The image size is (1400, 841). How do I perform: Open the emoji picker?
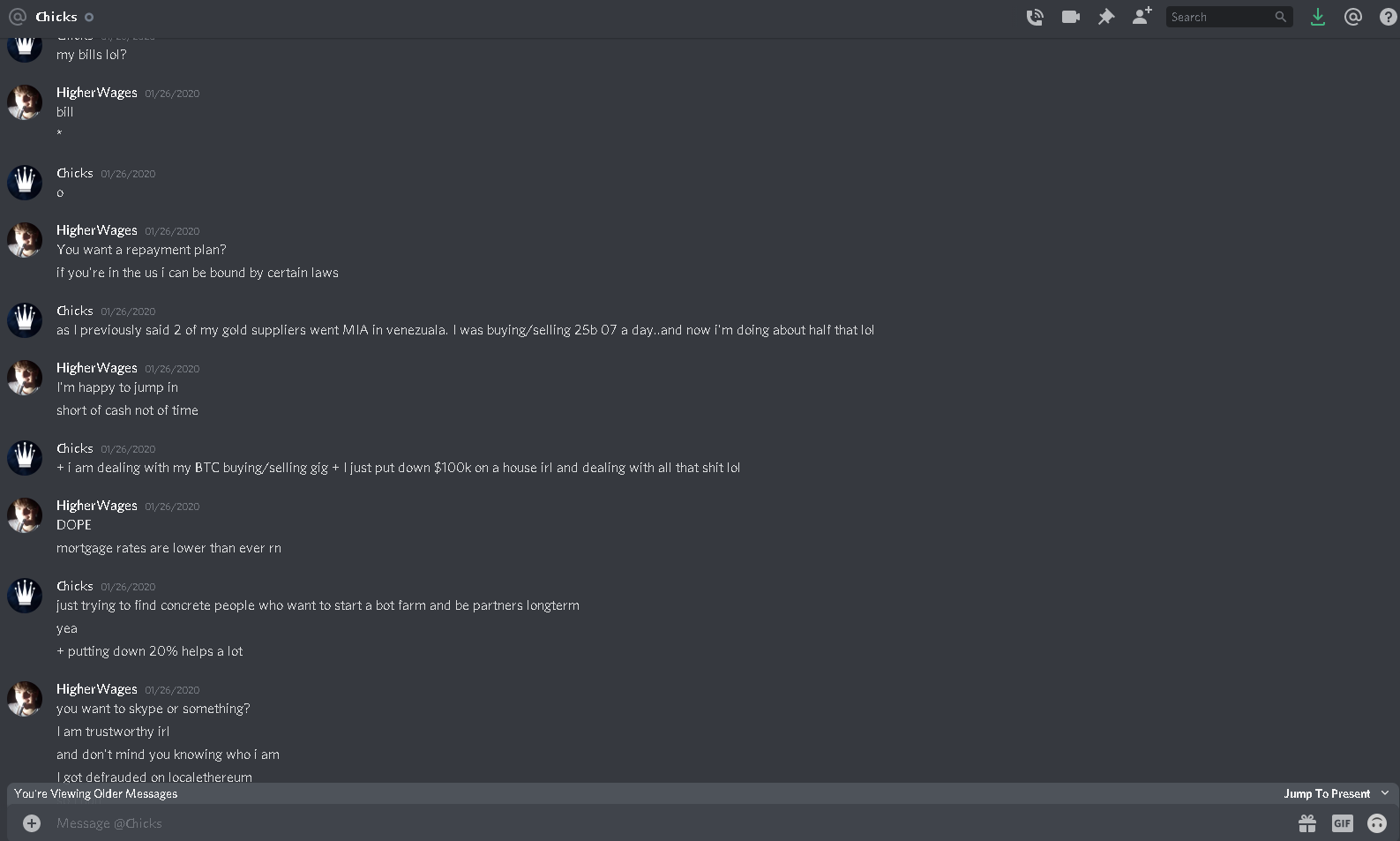pos(1376,823)
